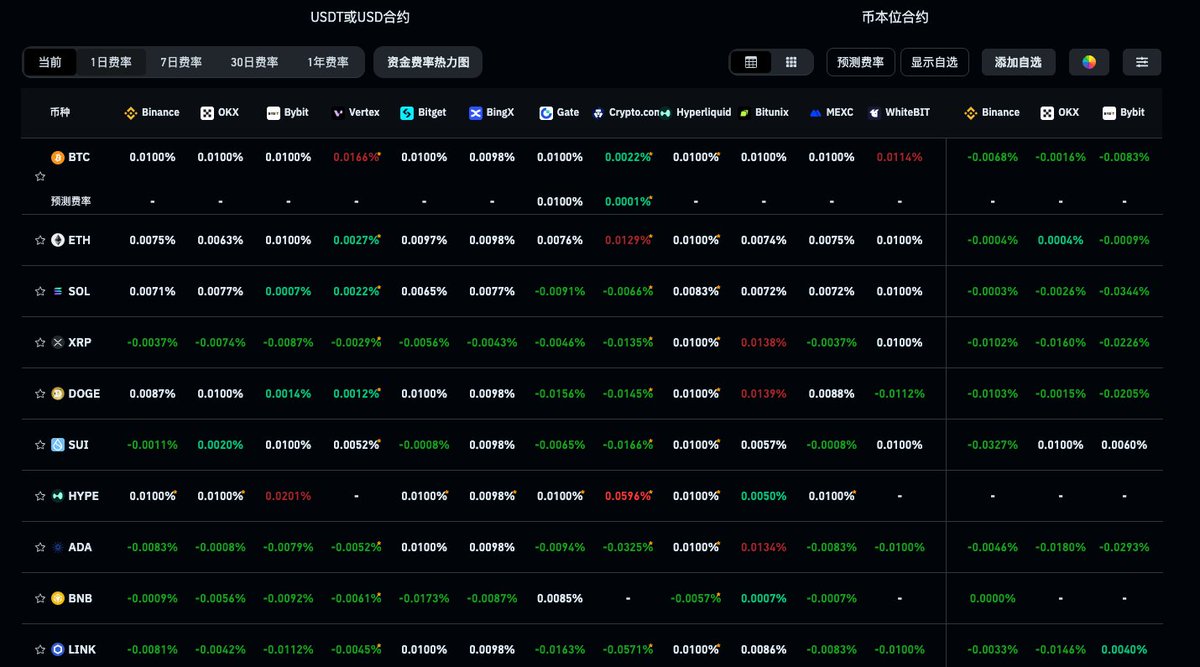The width and height of the screenshot is (1200, 667).
Task: Click HYPE Crypto.com rate 0.0596%
Action: click(x=628, y=496)
